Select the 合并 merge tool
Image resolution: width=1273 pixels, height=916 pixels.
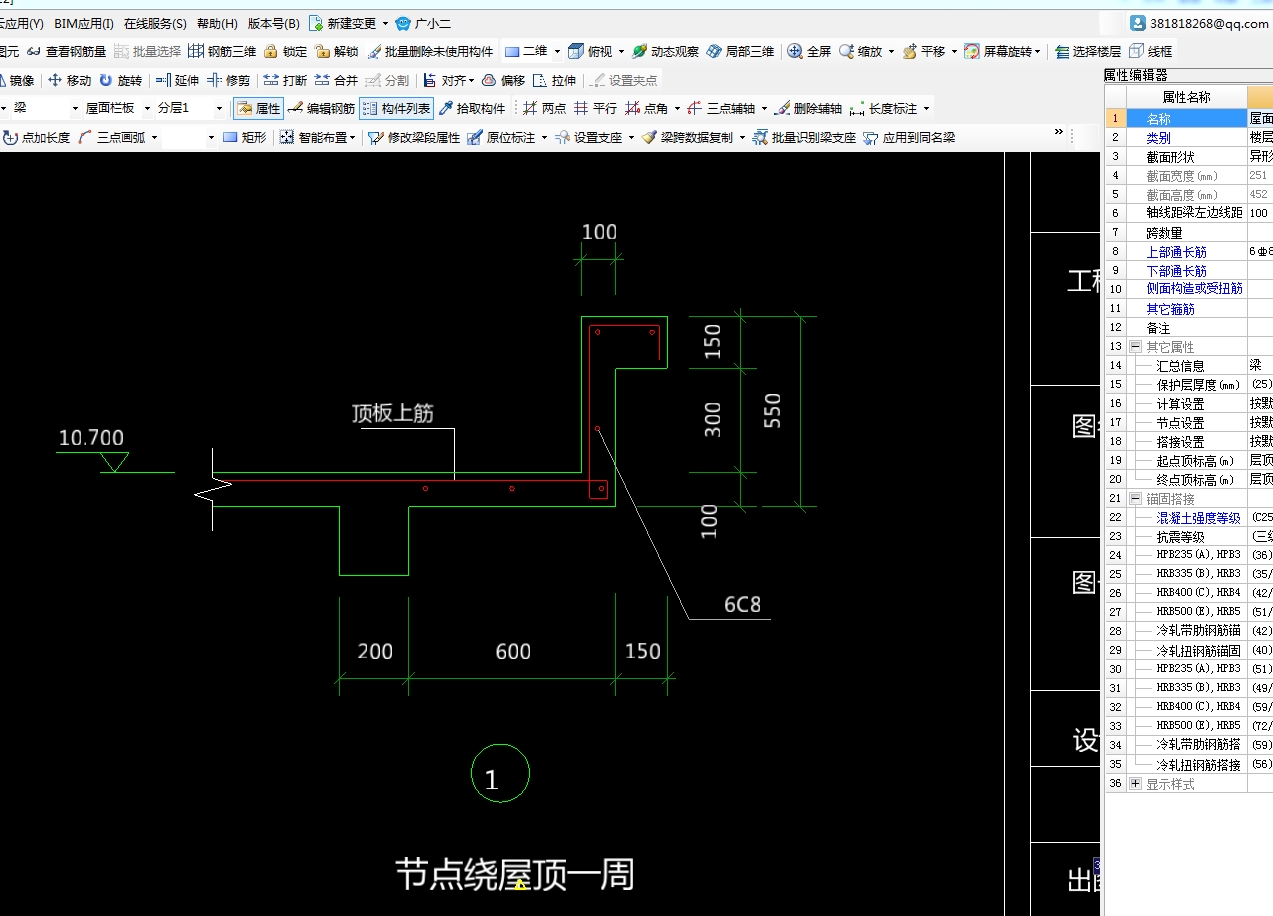pyautogui.click(x=336, y=80)
